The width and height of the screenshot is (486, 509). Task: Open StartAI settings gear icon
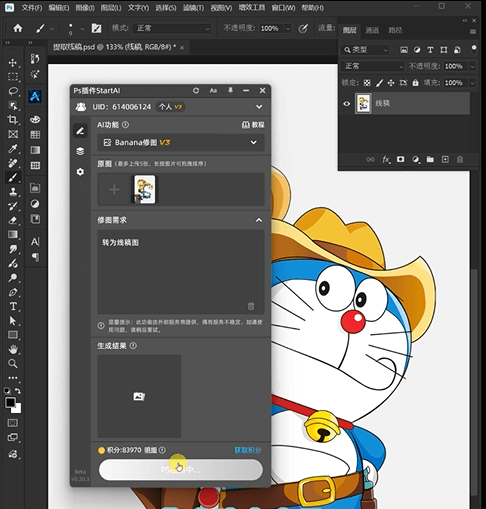(80, 172)
